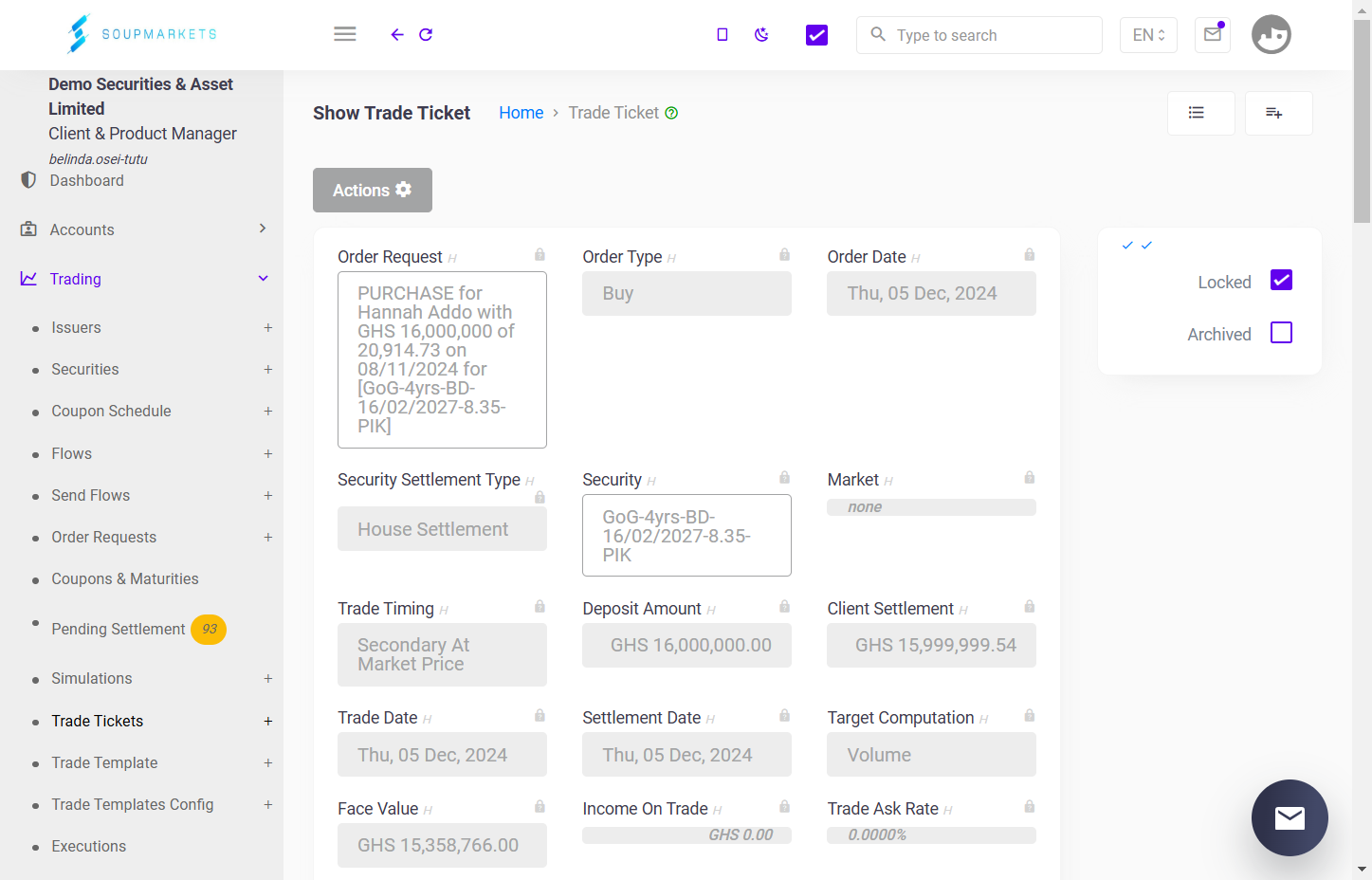Screen dimensions: 1372x880
Task: Click the lock icon beside Order Request
Action: point(540,254)
